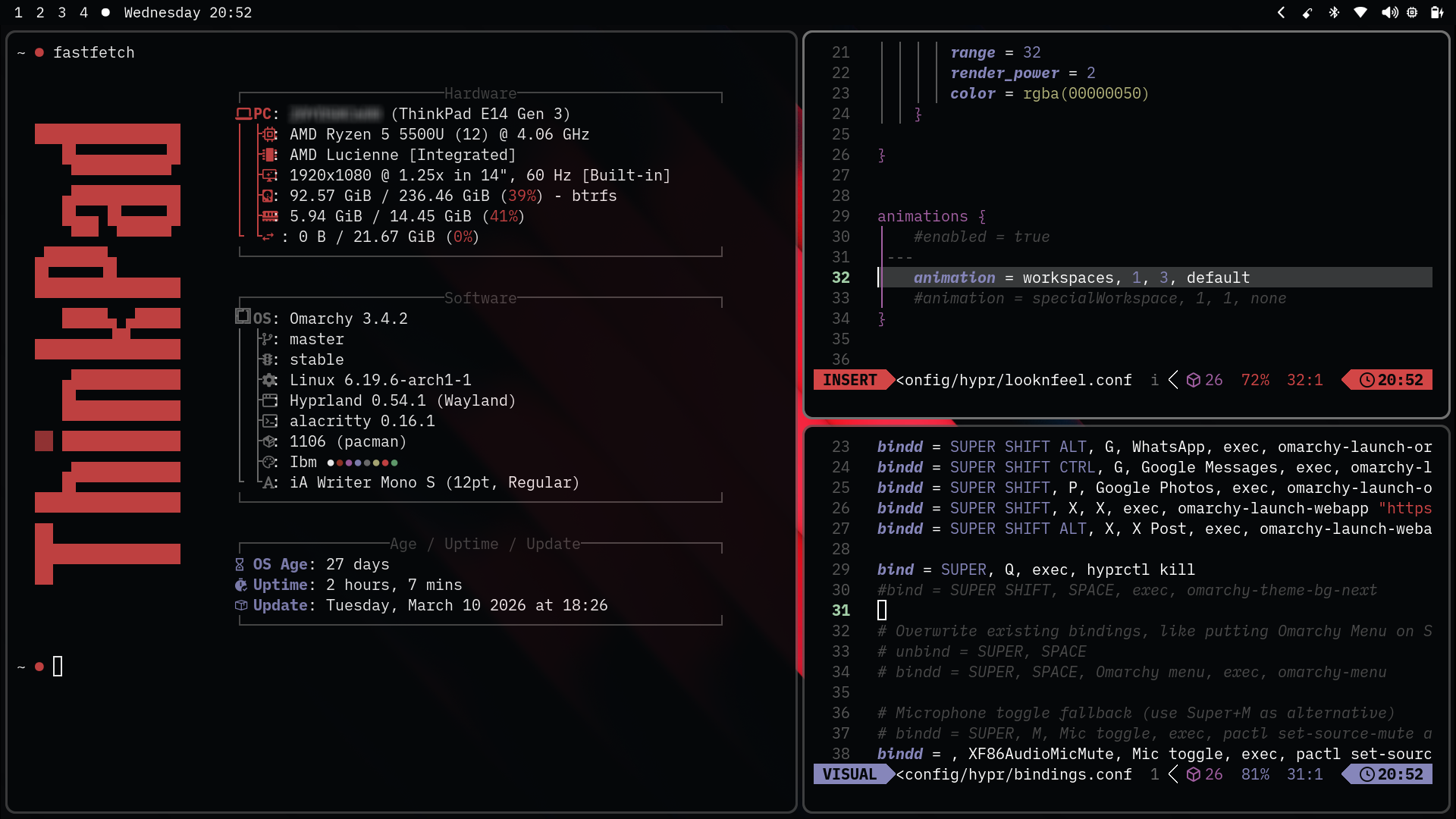Expand tray with the left chevron
Viewport: 1456px width, 819px height.
(1281, 12)
